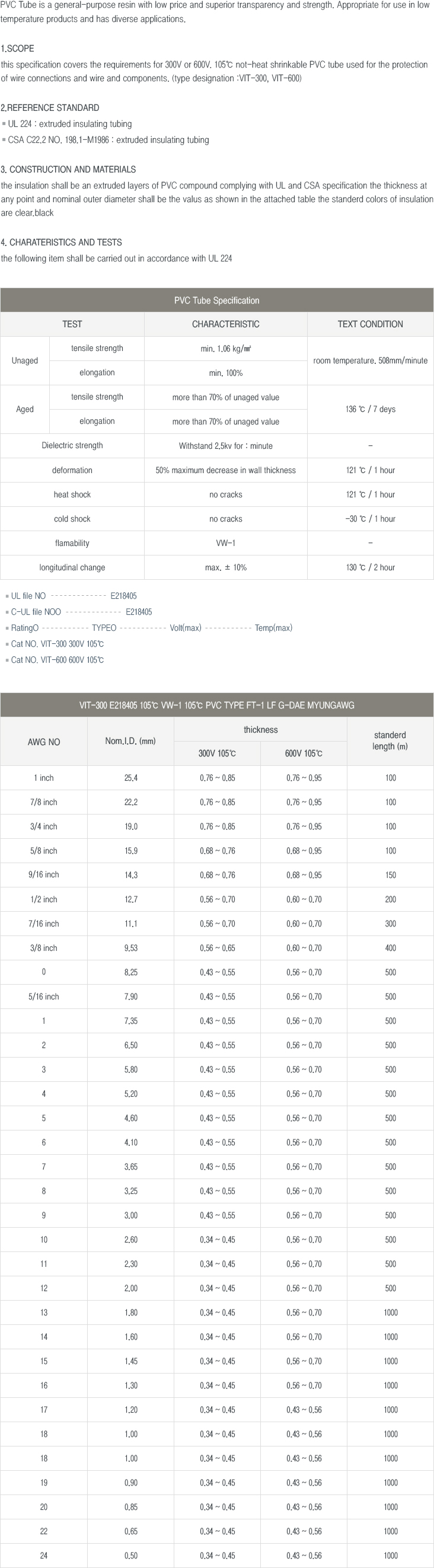This screenshot has width=434, height=1568.
Task: Select the 600V 105℃ sub-column header
Action: tap(304, 753)
